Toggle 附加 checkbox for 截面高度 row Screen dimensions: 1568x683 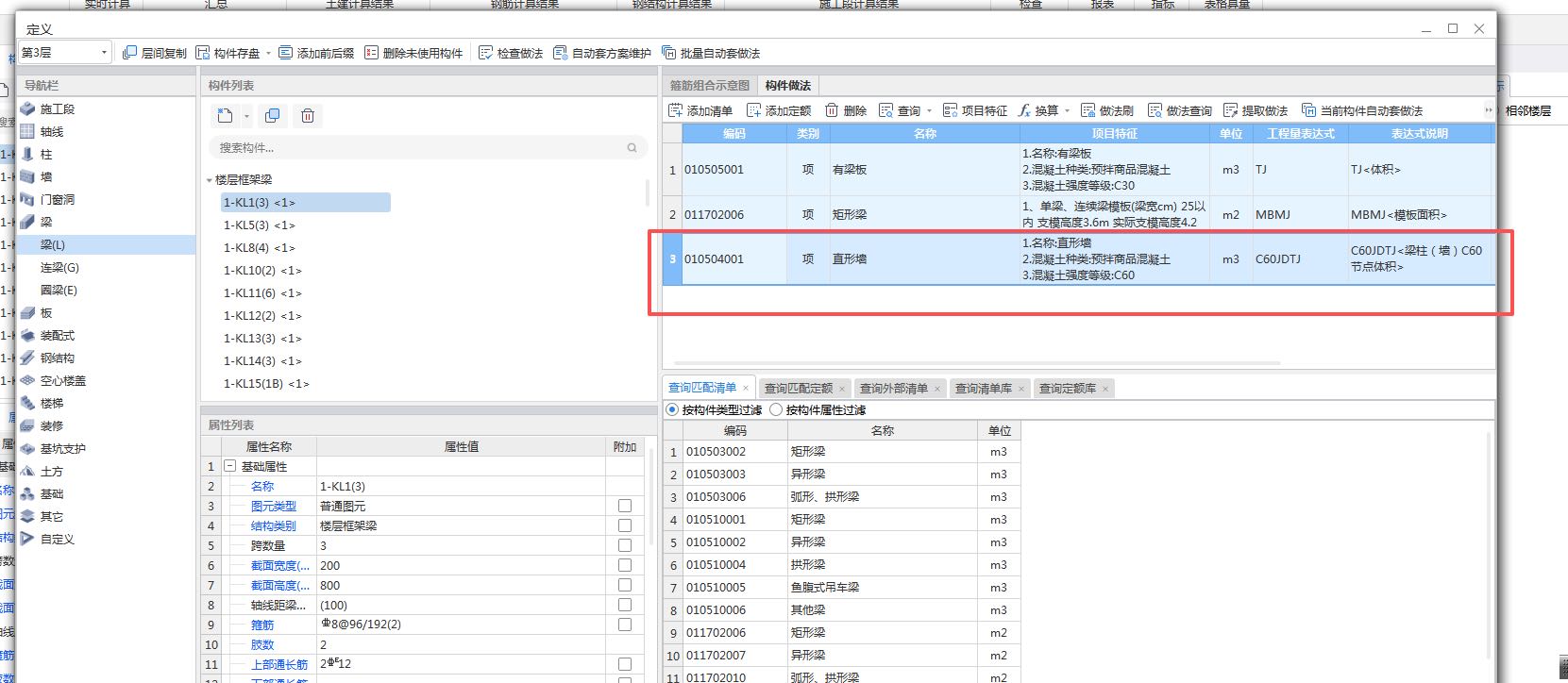tap(624, 586)
